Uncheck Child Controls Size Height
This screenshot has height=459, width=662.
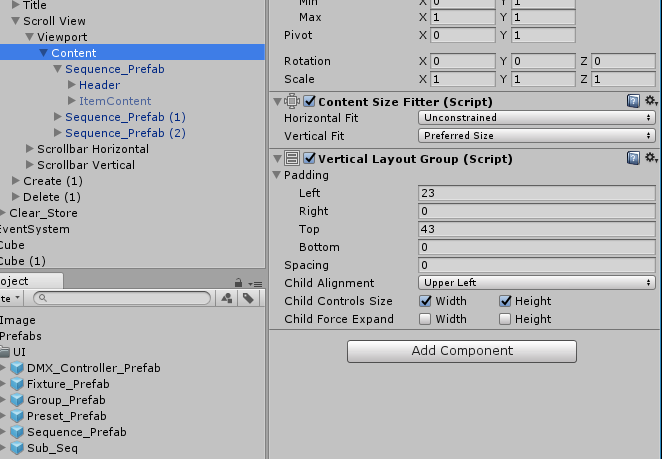click(505, 301)
